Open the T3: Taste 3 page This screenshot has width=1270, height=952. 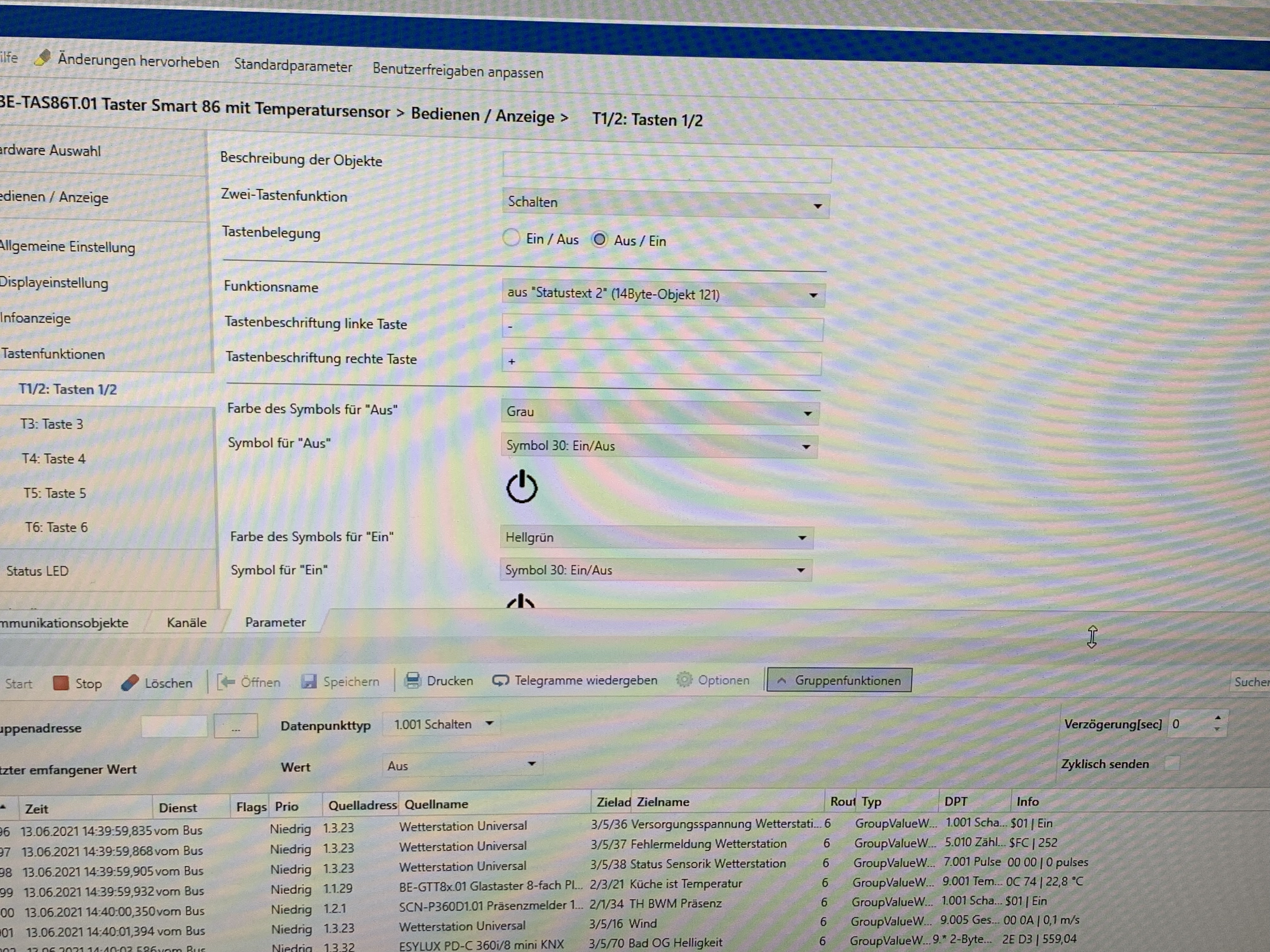coord(52,424)
